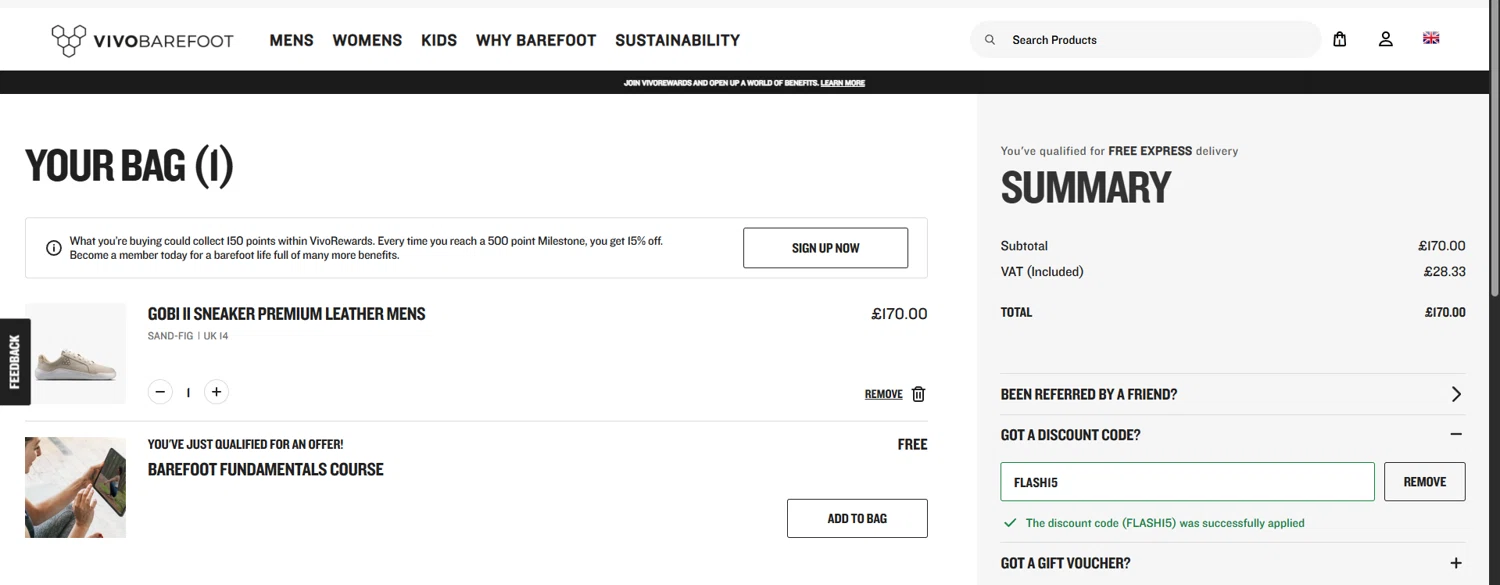
Task: Click the discount successfully applied message
Action: pyautogui.click(x=1165, y=523)
